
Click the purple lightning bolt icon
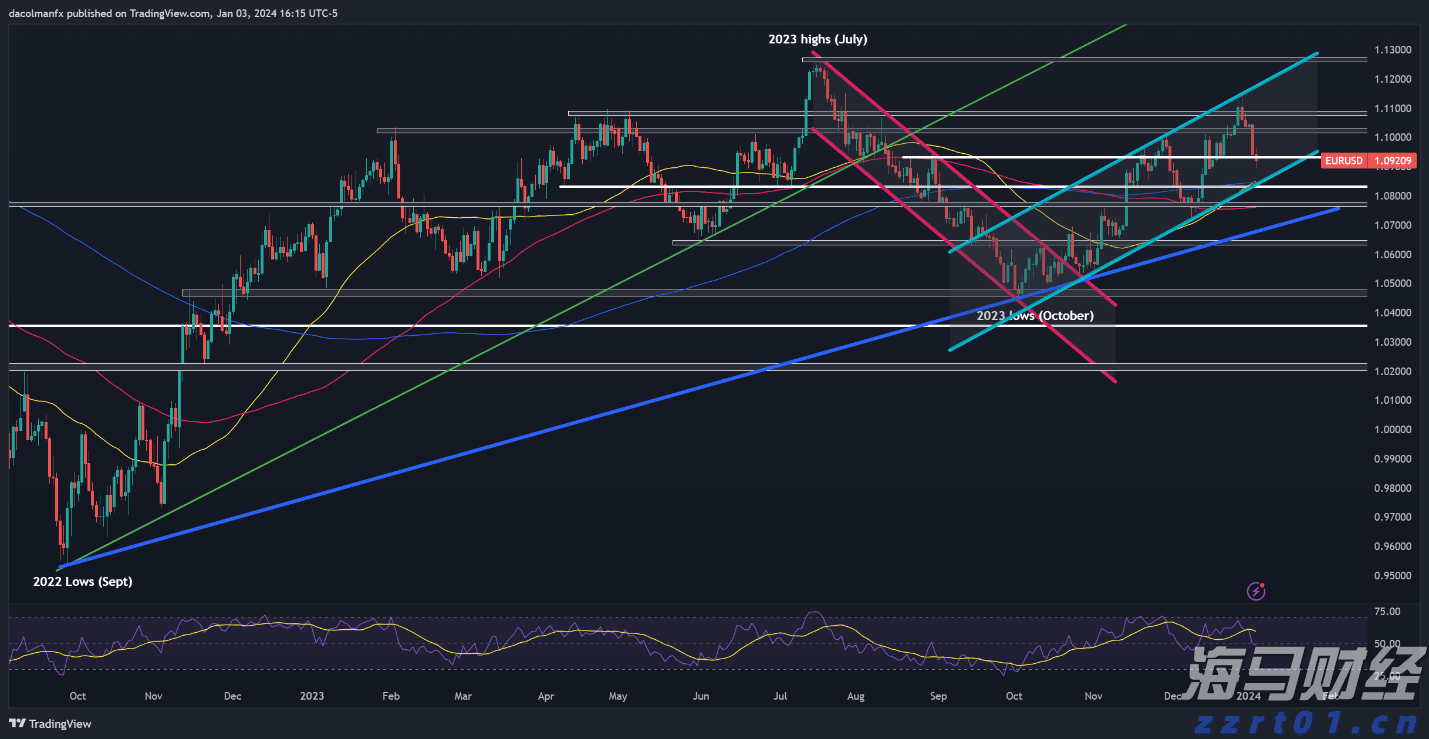click(1257, 591)
